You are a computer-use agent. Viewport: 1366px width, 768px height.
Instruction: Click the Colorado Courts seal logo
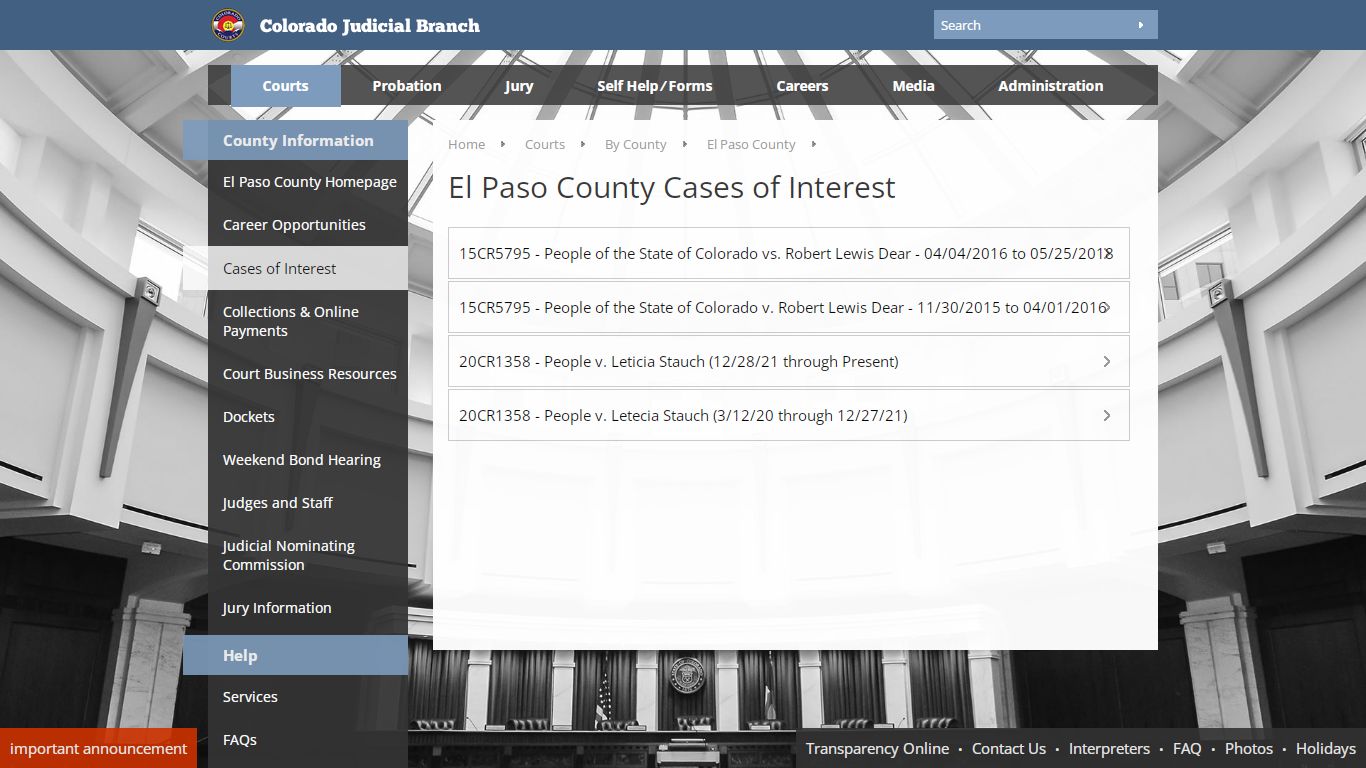228,25
